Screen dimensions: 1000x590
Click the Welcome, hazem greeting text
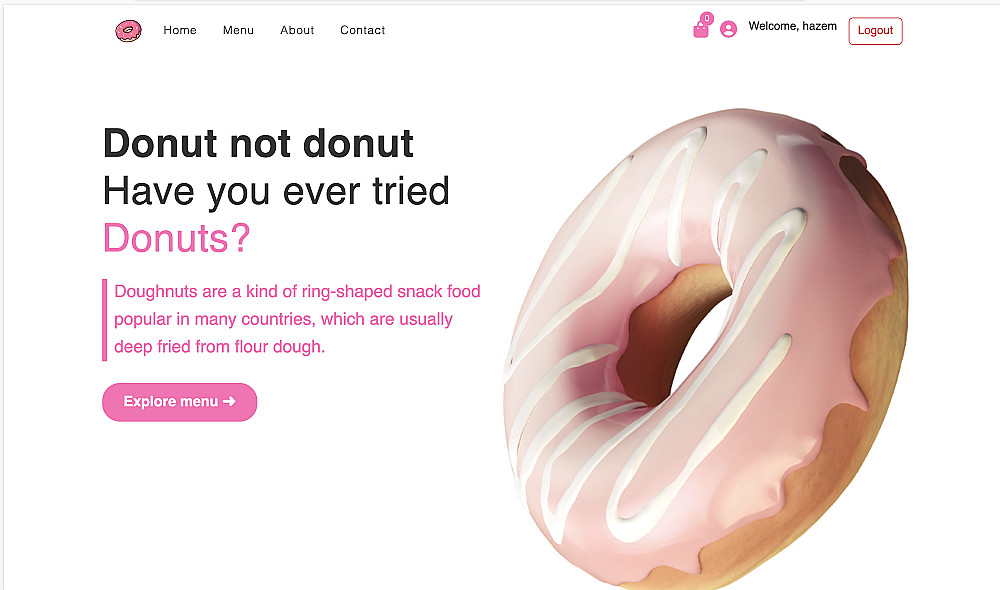(792, 26)
